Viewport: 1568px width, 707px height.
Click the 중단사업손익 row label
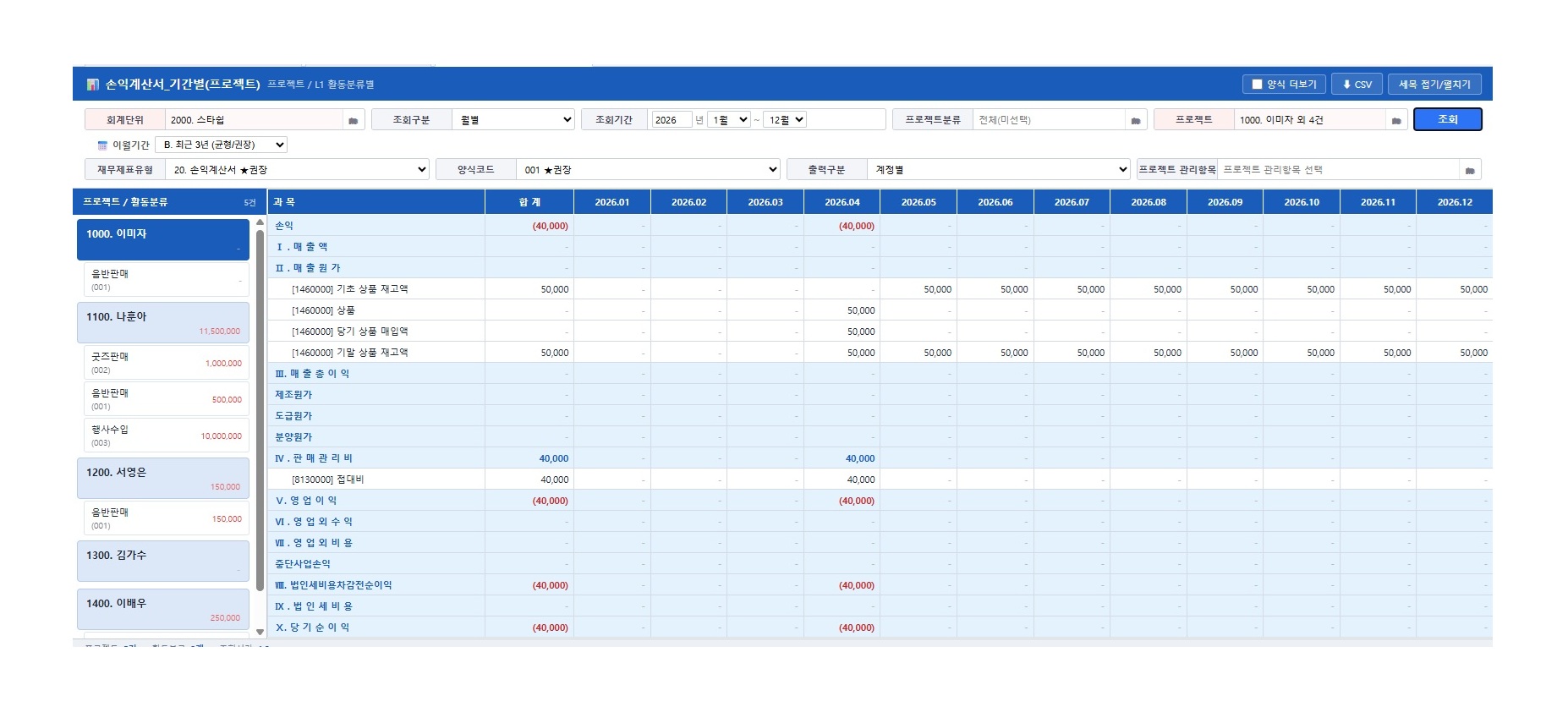303,564
